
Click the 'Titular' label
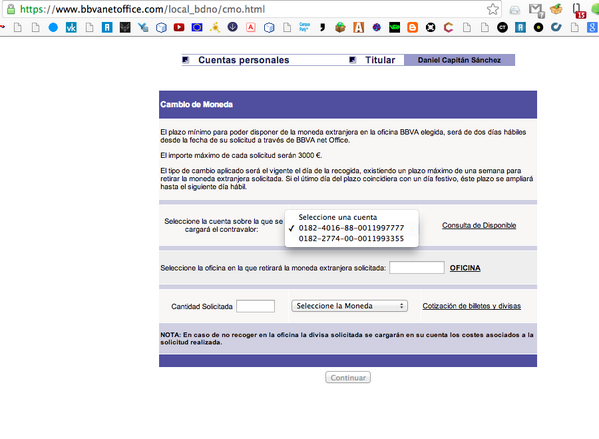tap(380, 60)
